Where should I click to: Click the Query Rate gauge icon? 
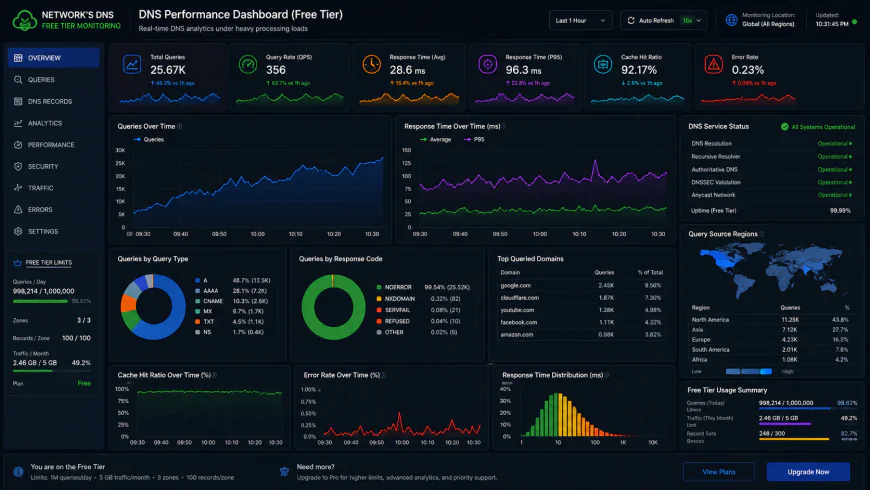tap(248, 64)
